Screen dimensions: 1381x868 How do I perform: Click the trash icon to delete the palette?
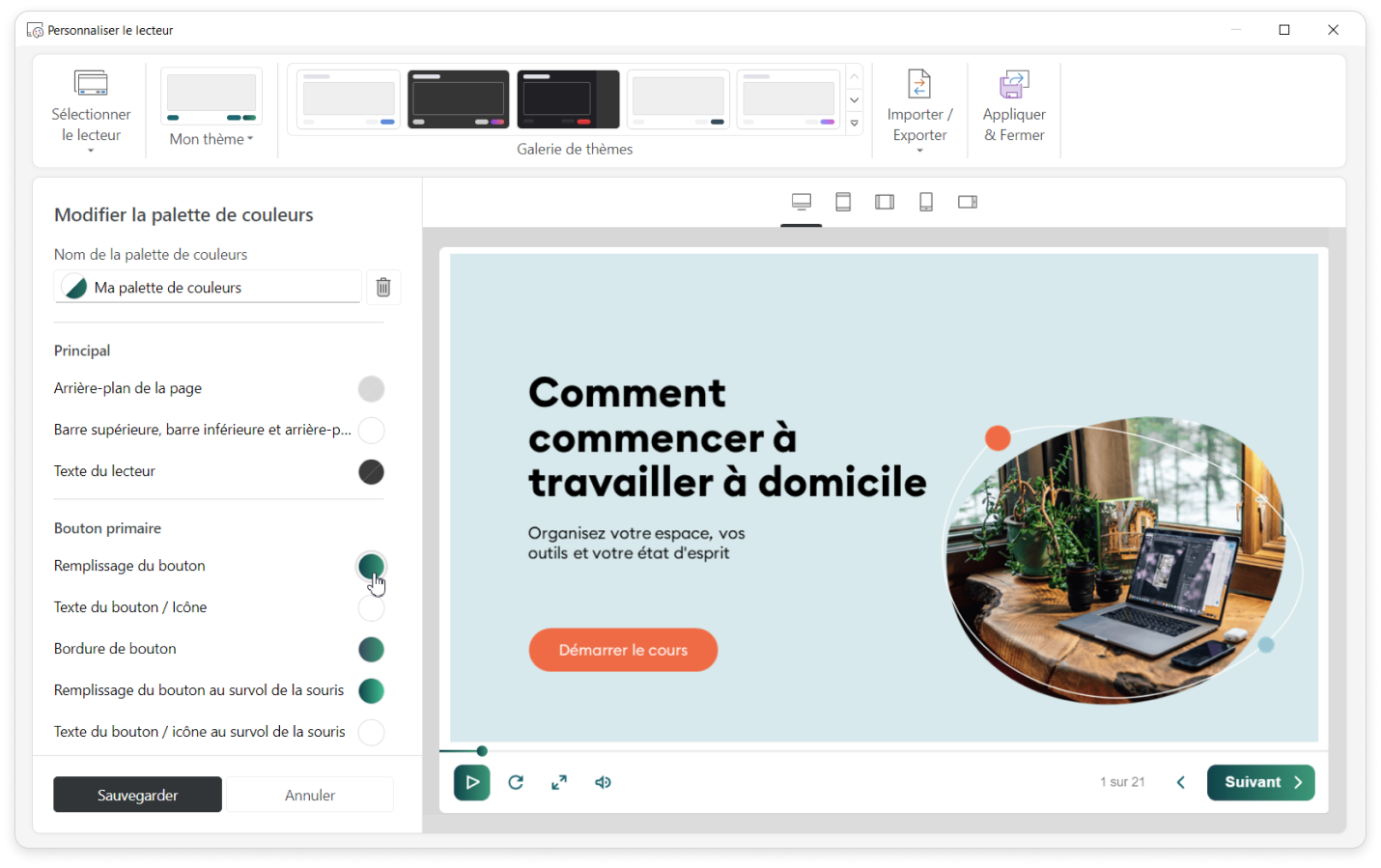point(383,288)
